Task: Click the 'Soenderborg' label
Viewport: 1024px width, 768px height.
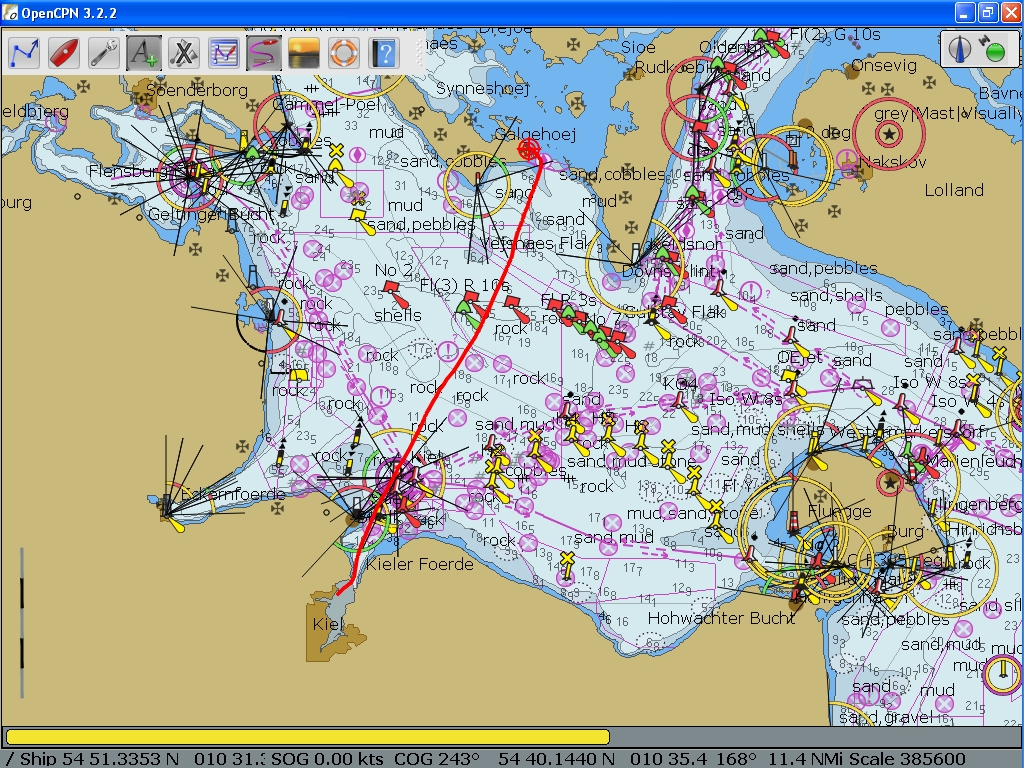Action: coord(197,90)
